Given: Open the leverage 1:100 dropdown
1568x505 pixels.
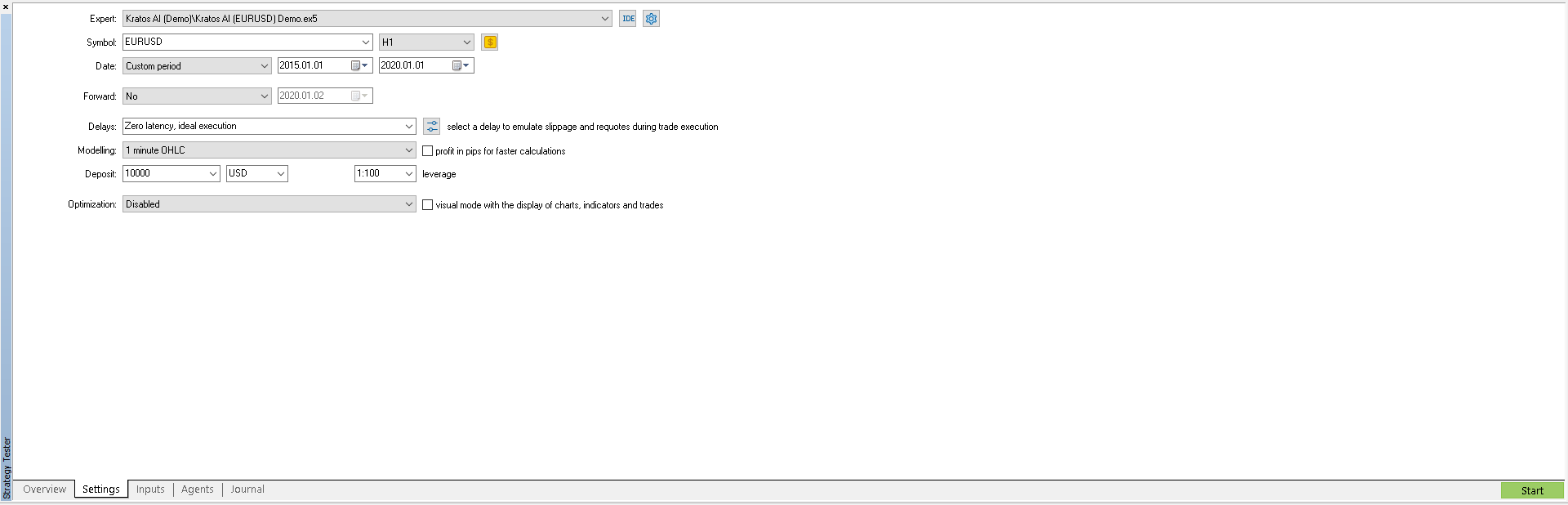Looking at the screenshot, I should coord(408,173).
